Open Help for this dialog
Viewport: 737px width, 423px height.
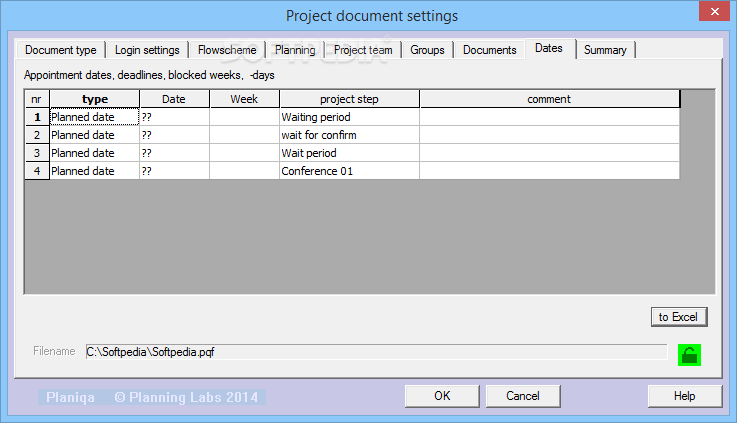point(684,396)
